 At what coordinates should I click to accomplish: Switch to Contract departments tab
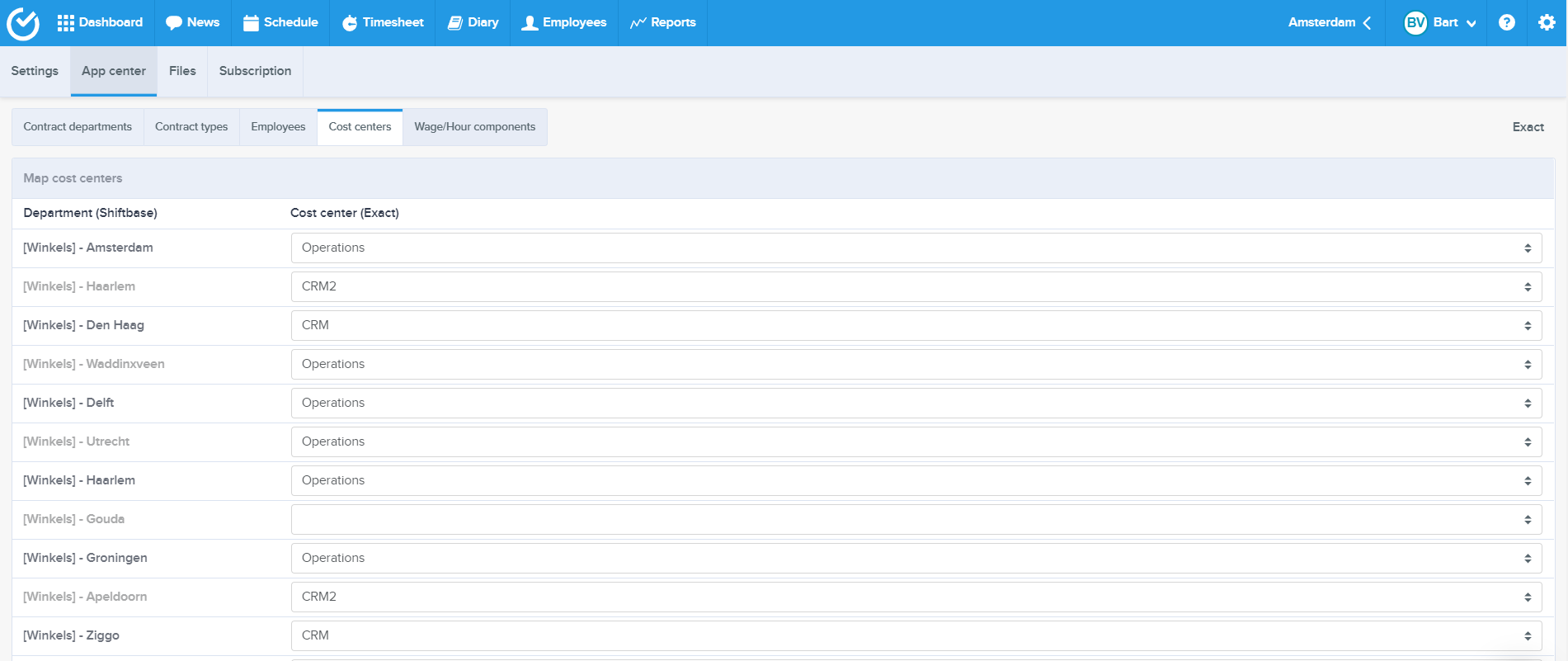(78, 127)
